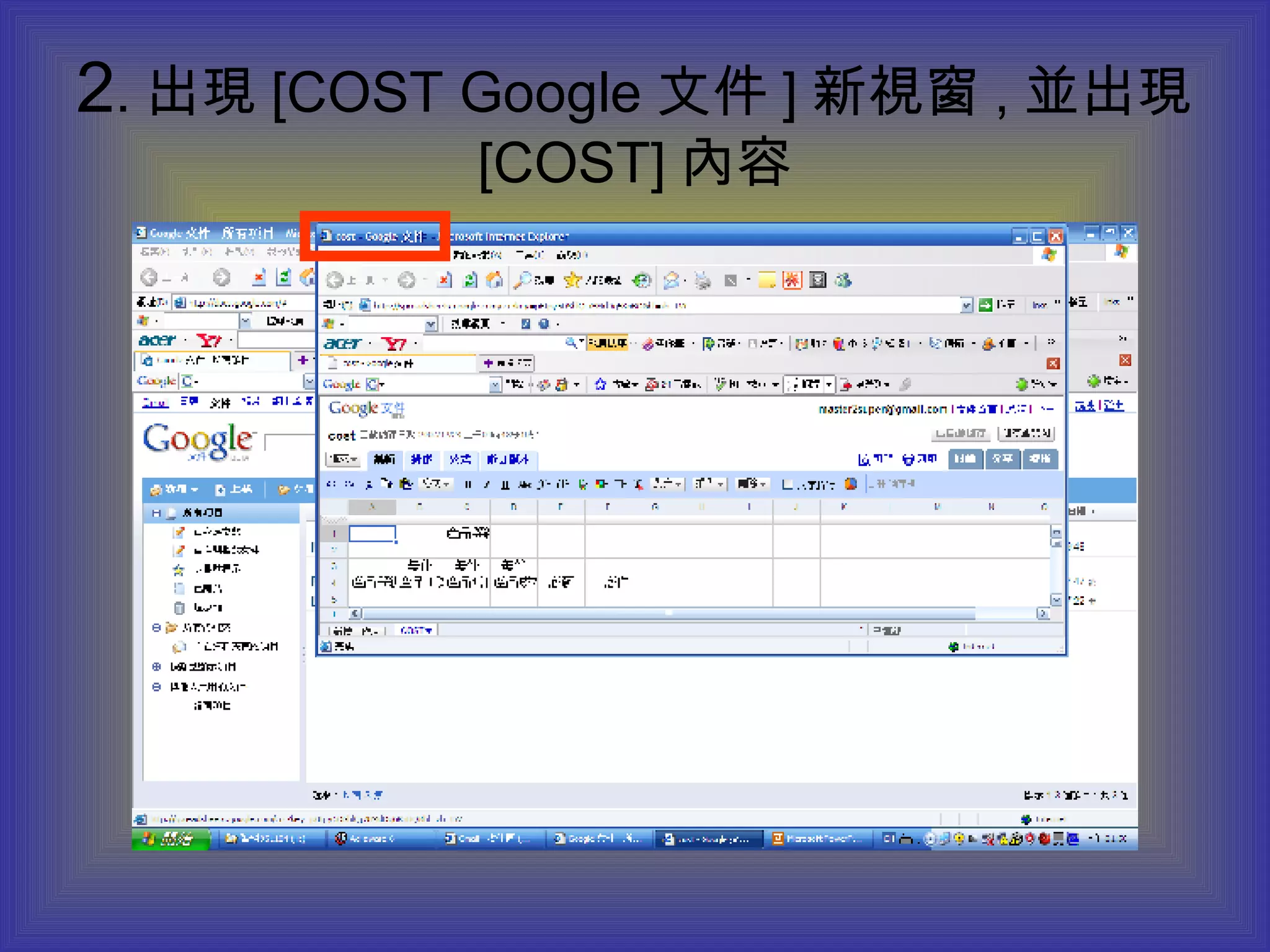Image resolution: width=1270 pixels, height=952 pixels.
Task: Click Refresh icon in cost window toolbar
Action: pyautogui.click(x=471, y=280)
